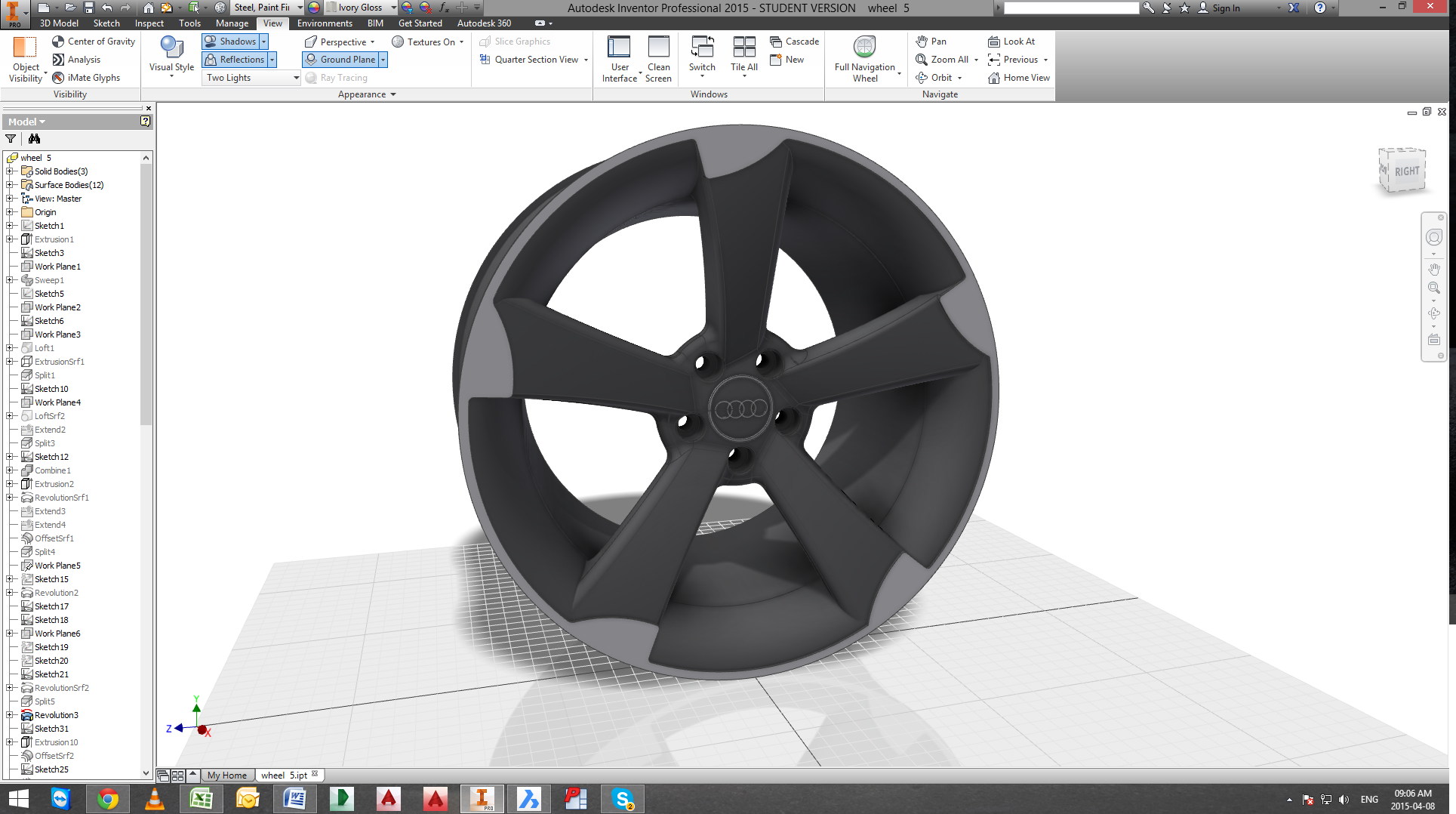Screen dimensions: 1456x814
Task: Click the browser filter funnel icon
Action: 11,138
